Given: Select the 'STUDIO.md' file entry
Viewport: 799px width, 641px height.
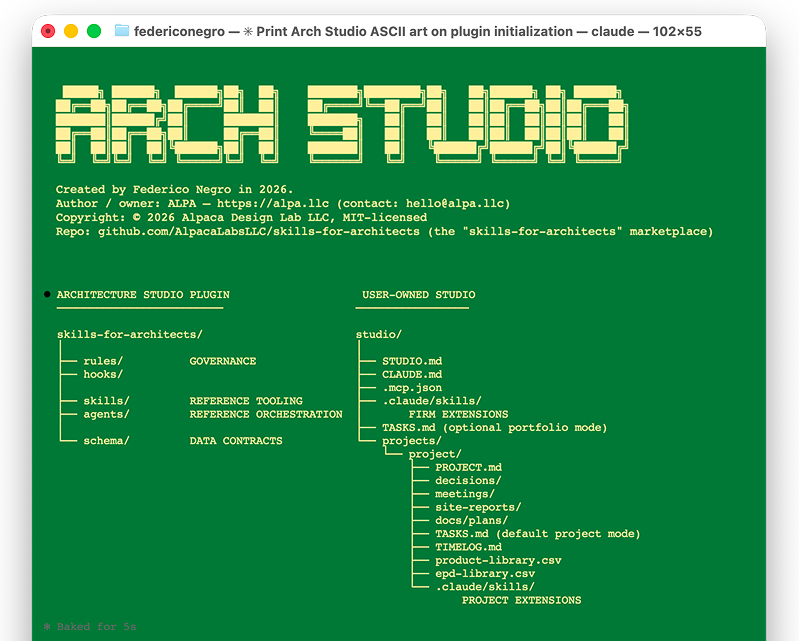Looking at the screenshot, I should tap(412, 361).
